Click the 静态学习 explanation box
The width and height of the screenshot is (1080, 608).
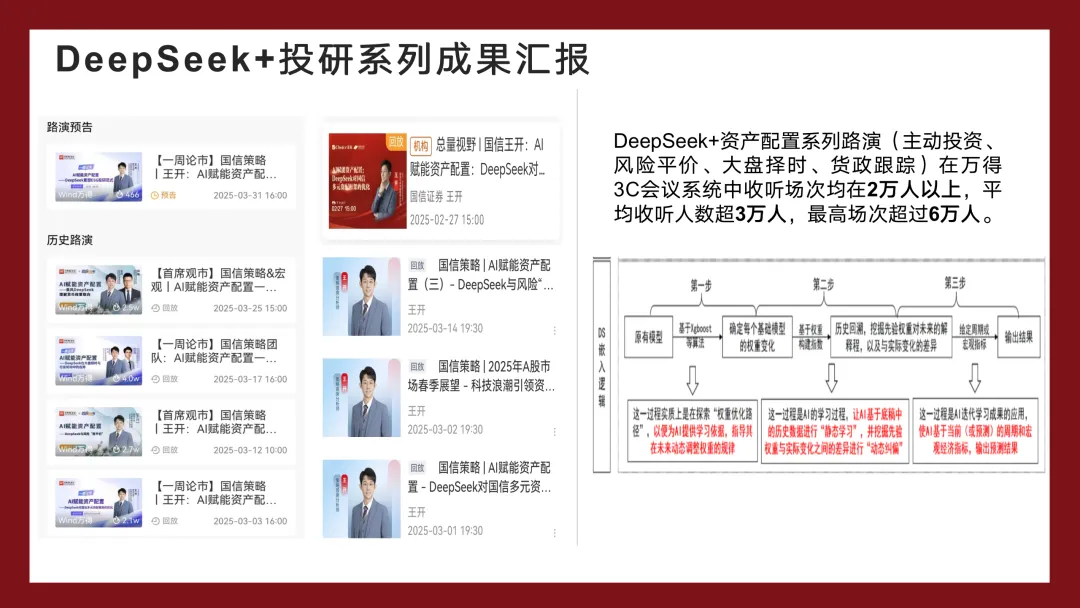[x=834, y=431]
